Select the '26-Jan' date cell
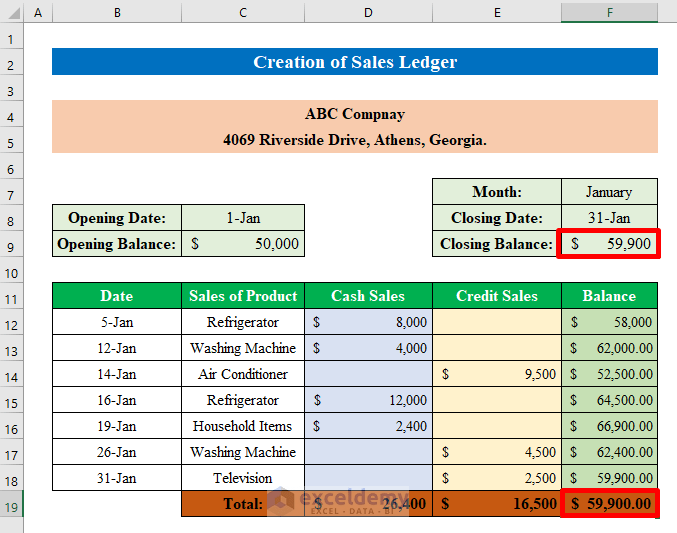 pos(117,452)
